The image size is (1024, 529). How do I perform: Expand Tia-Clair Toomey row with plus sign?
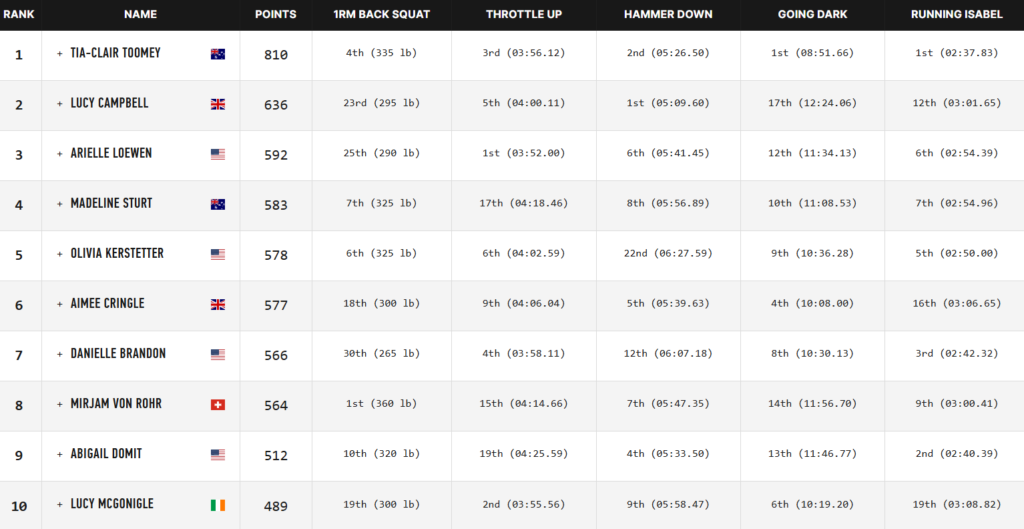tap(60, 53)
